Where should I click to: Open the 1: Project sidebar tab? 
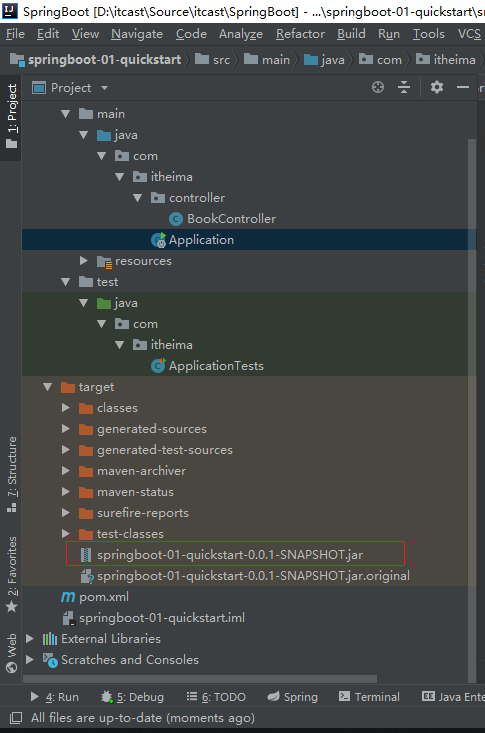point(12,116)
